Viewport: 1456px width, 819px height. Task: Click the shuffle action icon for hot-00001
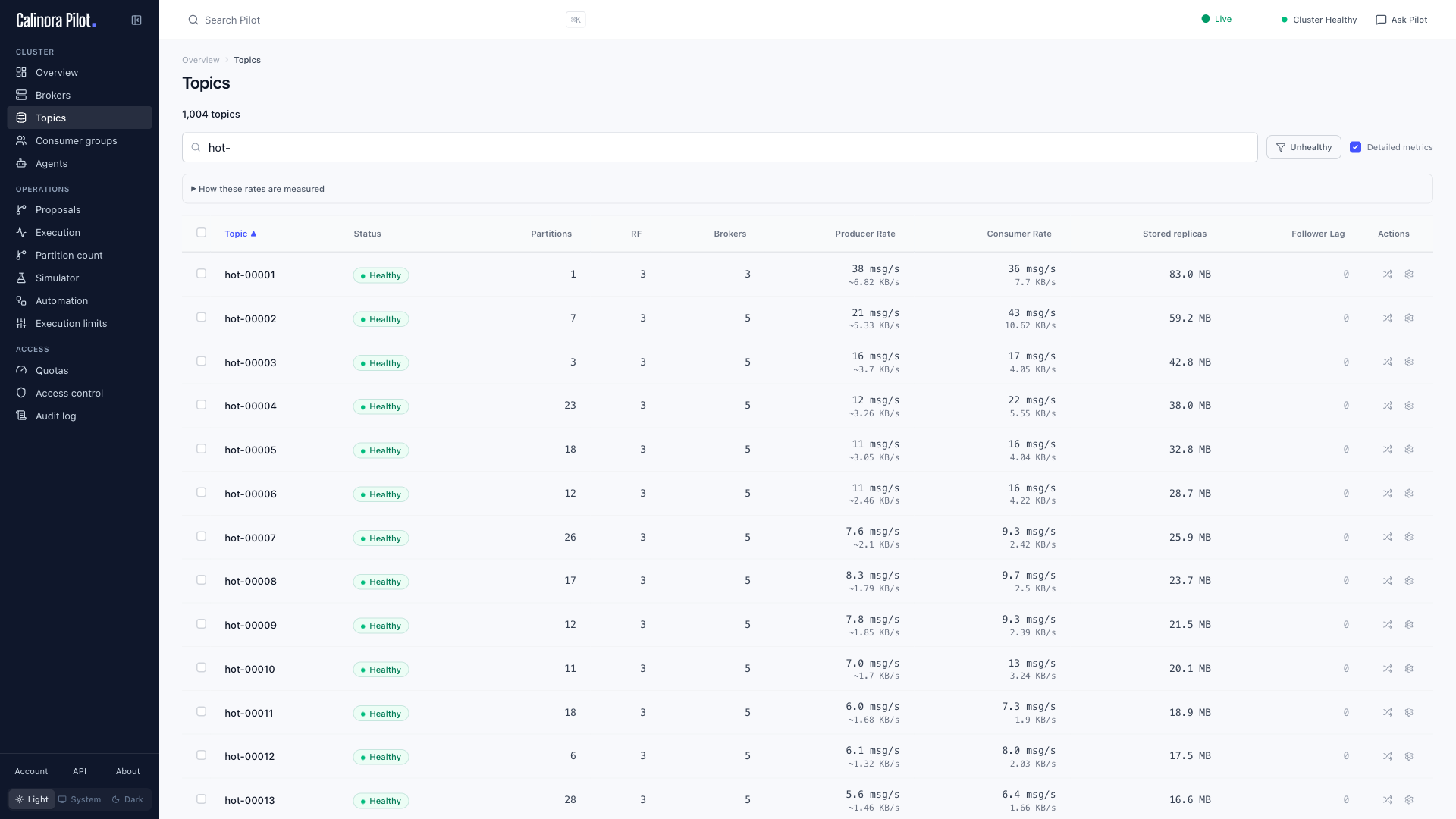pos(1388,275)
